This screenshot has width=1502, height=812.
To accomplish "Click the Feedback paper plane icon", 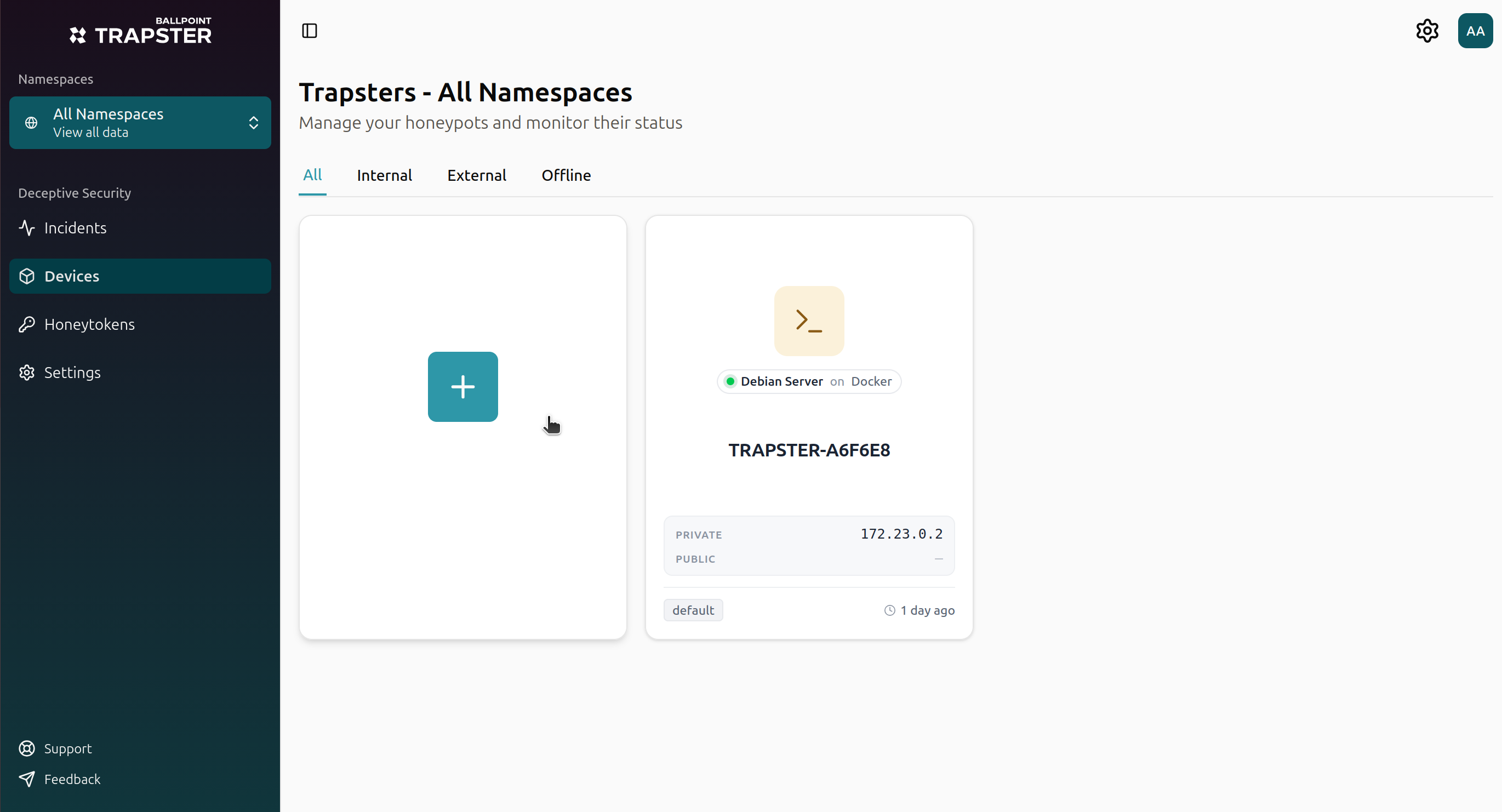I will [27, 779].
